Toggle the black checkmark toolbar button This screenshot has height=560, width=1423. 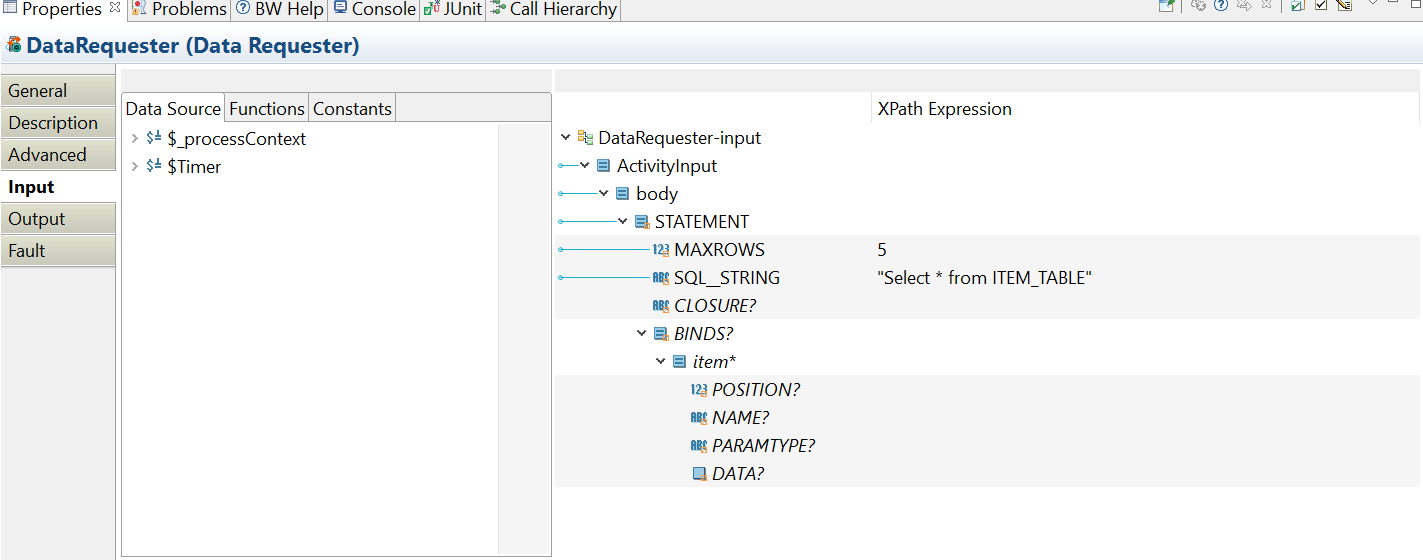[1321, 6]
